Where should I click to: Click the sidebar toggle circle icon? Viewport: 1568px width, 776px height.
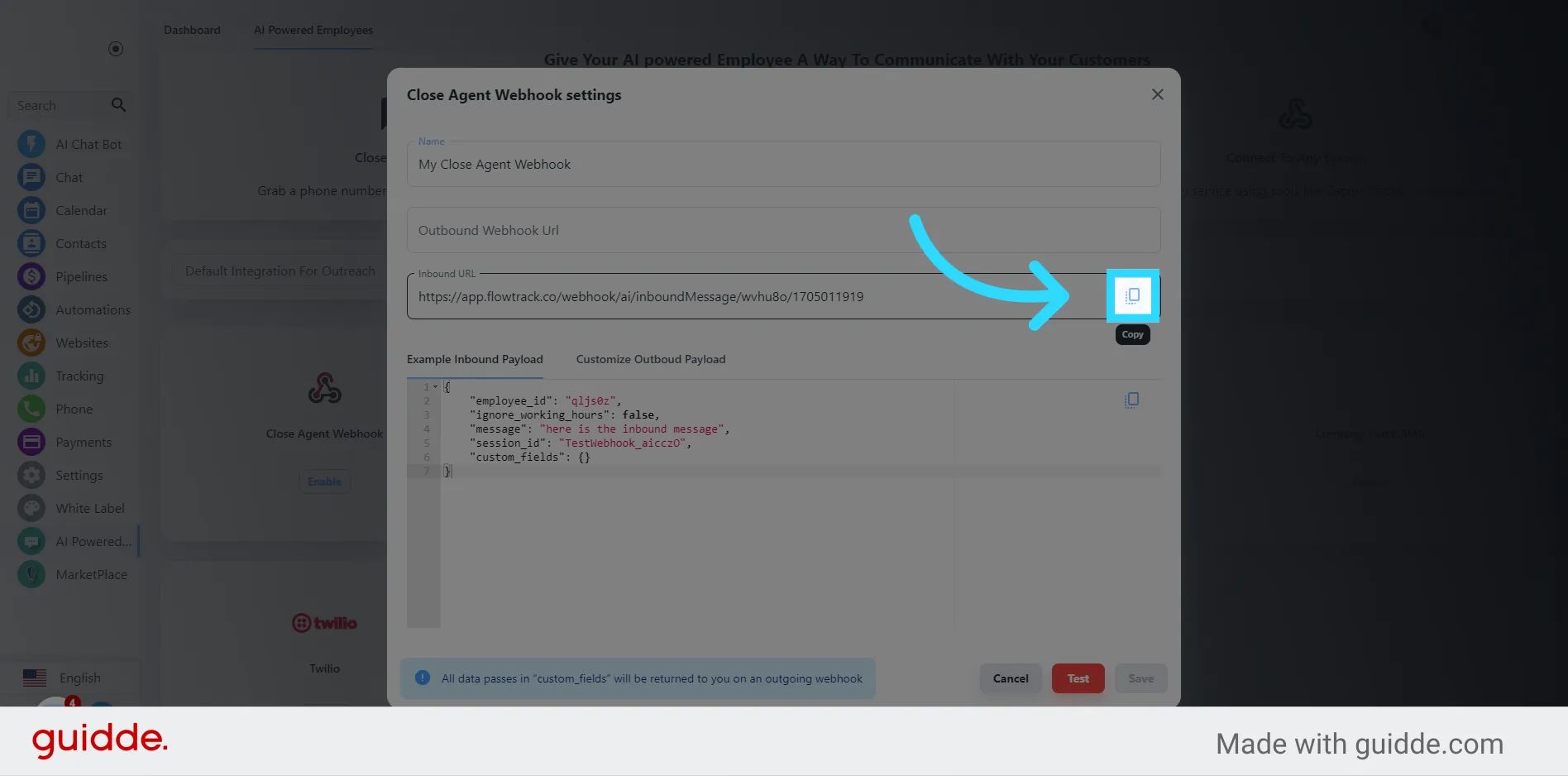pos(116,49)
